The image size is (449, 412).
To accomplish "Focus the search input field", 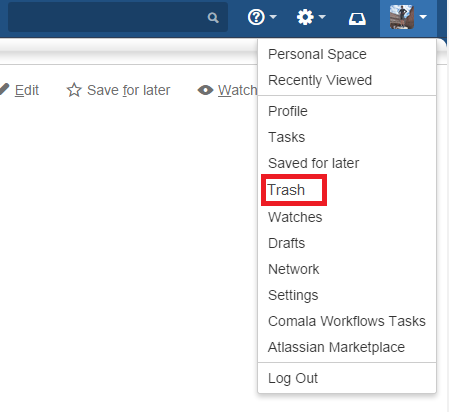I will (118, 17).
